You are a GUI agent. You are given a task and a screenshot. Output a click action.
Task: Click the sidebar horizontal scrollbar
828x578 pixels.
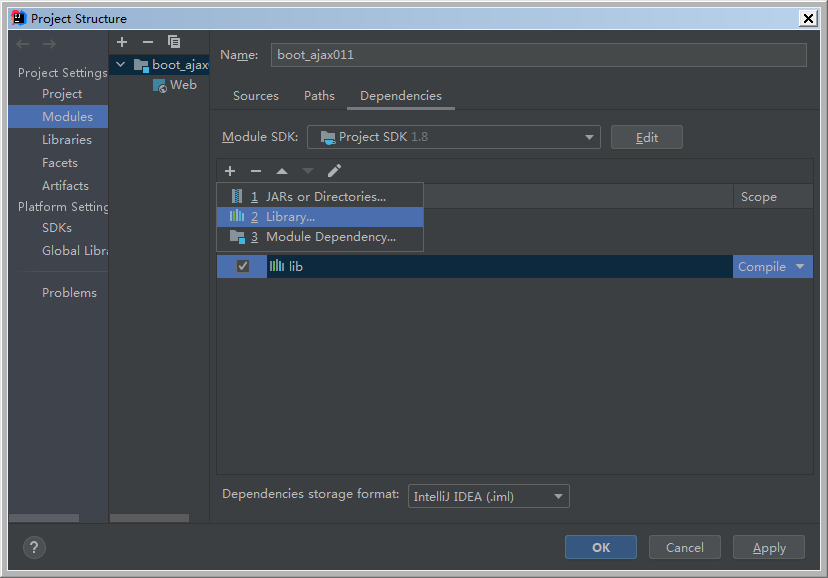[44, 518]
